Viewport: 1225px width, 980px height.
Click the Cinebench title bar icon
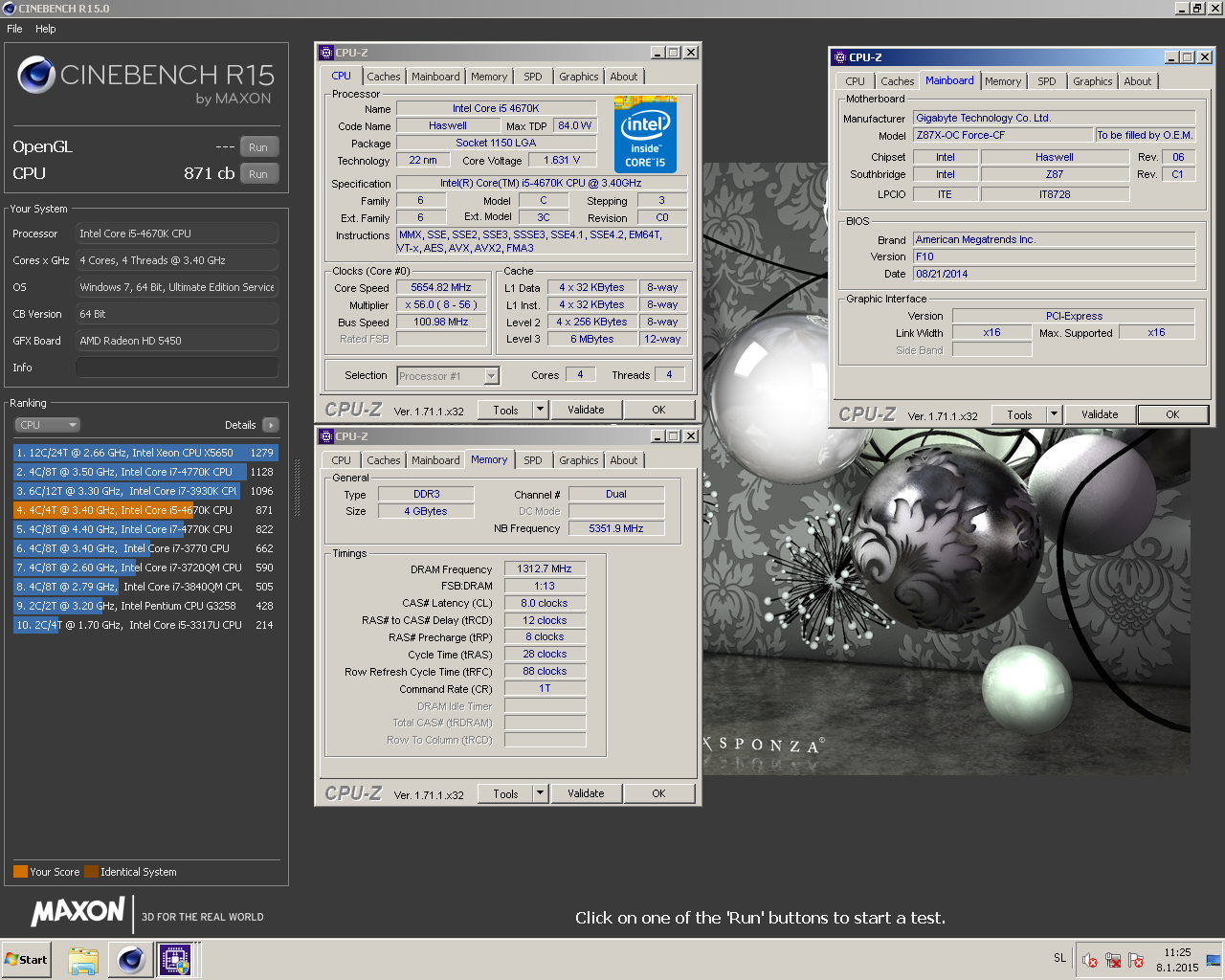(x=9, y=9)
